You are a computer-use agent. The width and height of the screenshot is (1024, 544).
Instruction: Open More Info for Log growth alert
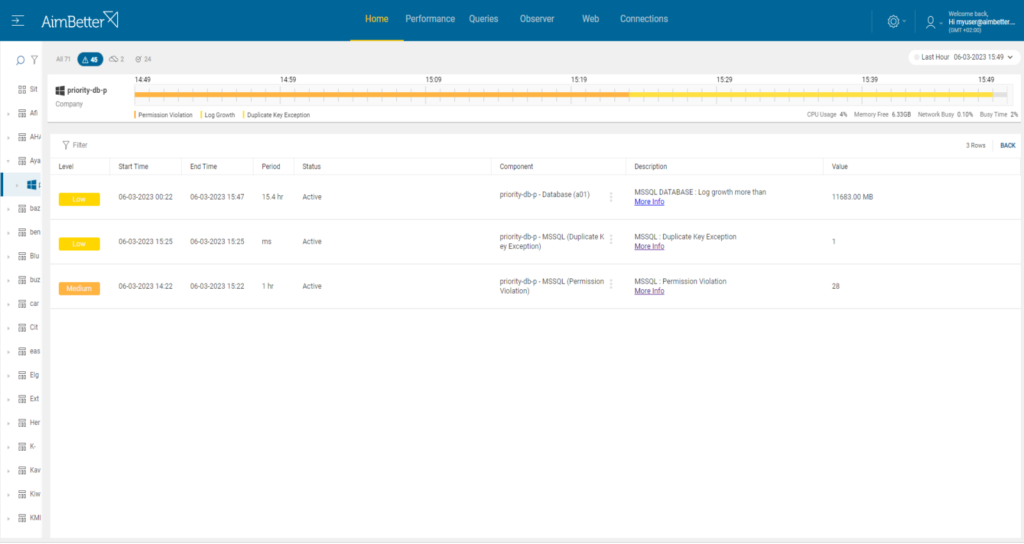click(649, 202)
